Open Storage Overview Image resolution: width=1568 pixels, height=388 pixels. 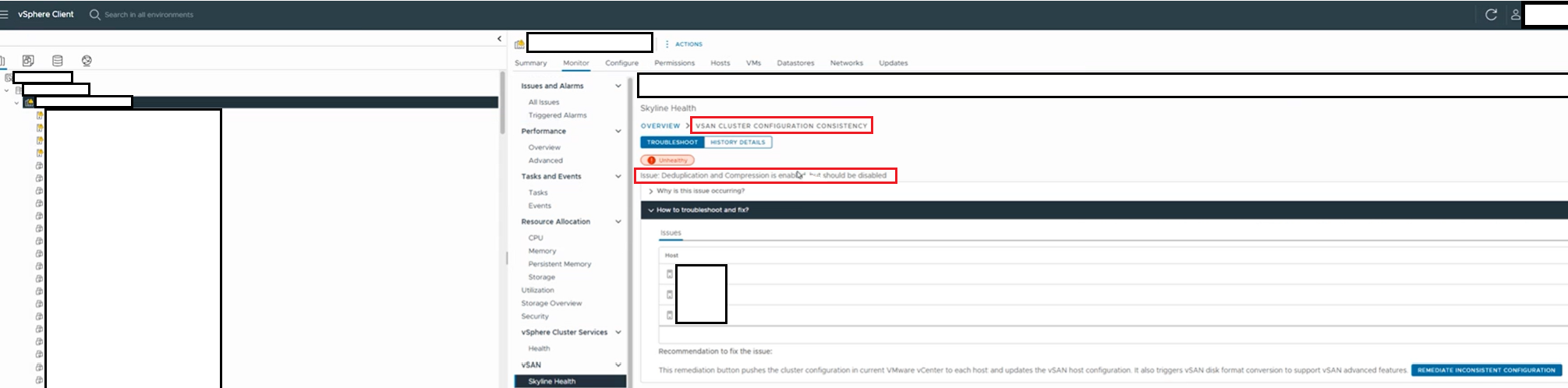[551, 304]
